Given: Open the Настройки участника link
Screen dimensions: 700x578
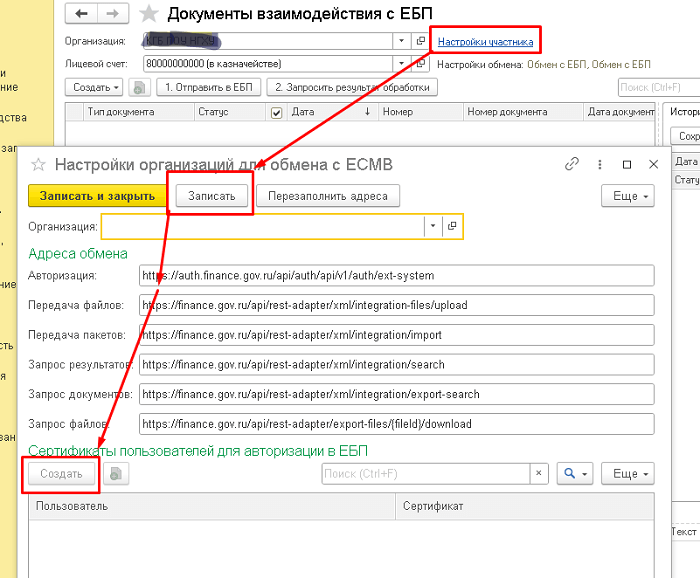Looking at the screenshot, I should (486, 41).
